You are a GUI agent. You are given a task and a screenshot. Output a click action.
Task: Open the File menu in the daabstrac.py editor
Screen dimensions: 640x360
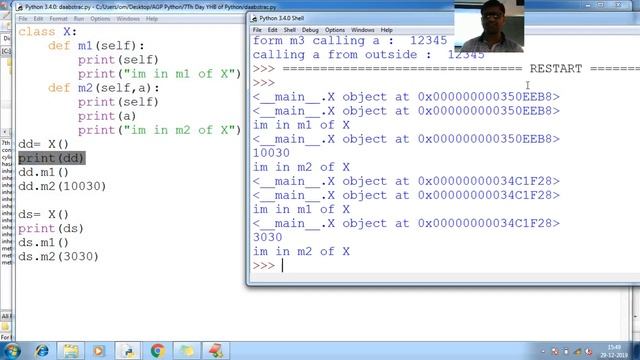(x=23, y=19)
